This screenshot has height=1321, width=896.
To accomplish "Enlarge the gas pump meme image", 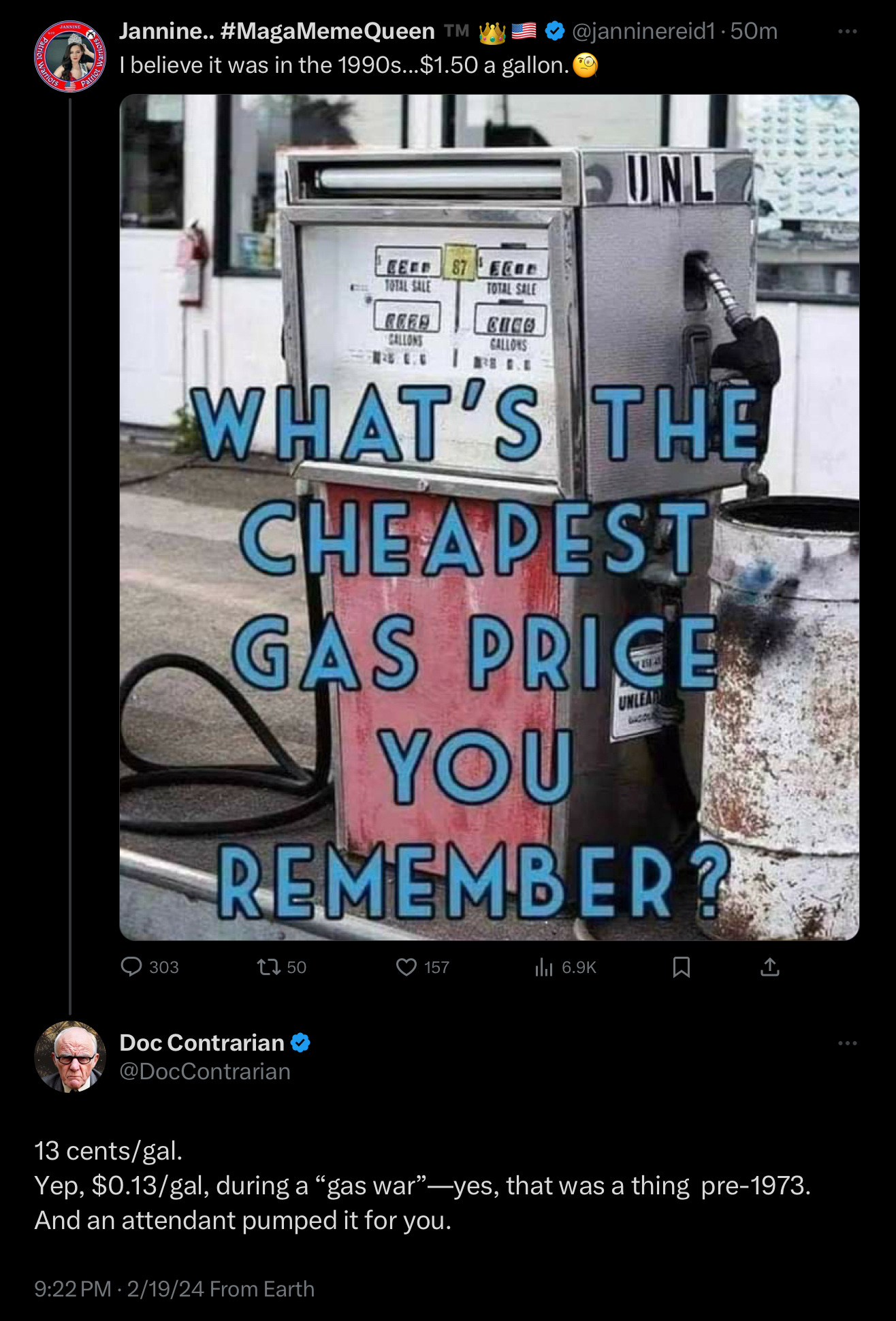I will [490, 518].
